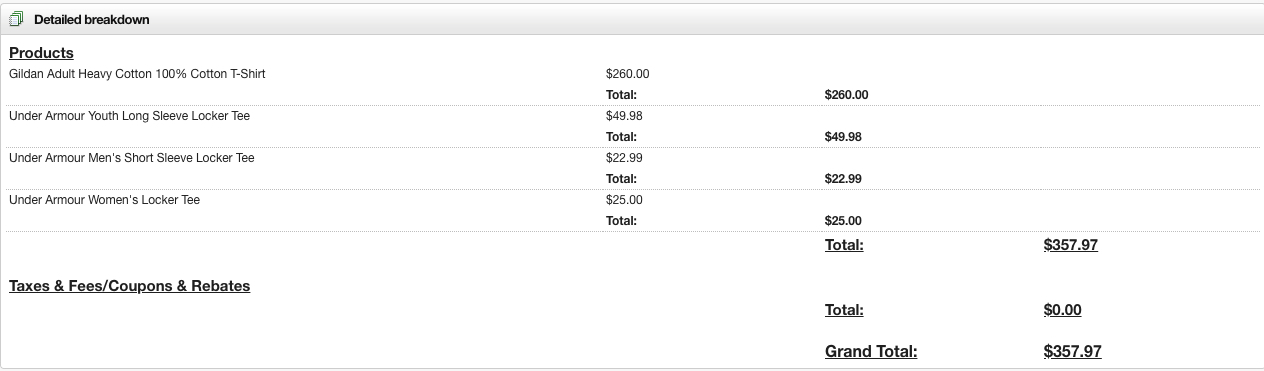Click bold $25.00 line total
This screenshot has width=1264, height=371.
click(843, 221)
